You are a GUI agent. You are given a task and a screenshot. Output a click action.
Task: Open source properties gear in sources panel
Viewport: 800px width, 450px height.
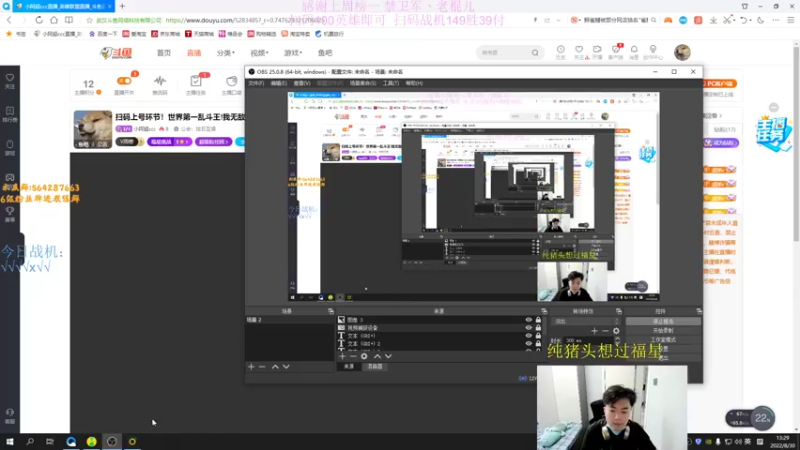(364, 356)
